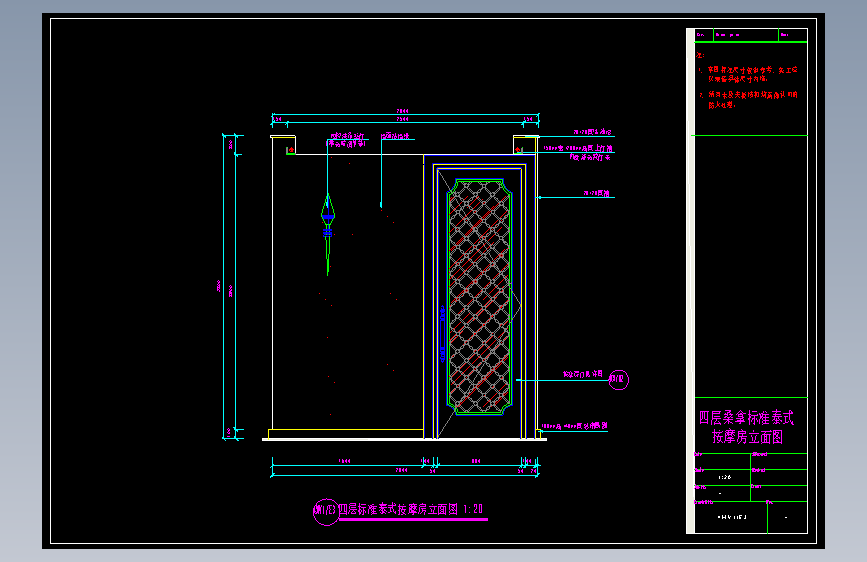The image size is (867, 562).
Task: Click the circled drawing number by bottom title
Action: (326, 511)
